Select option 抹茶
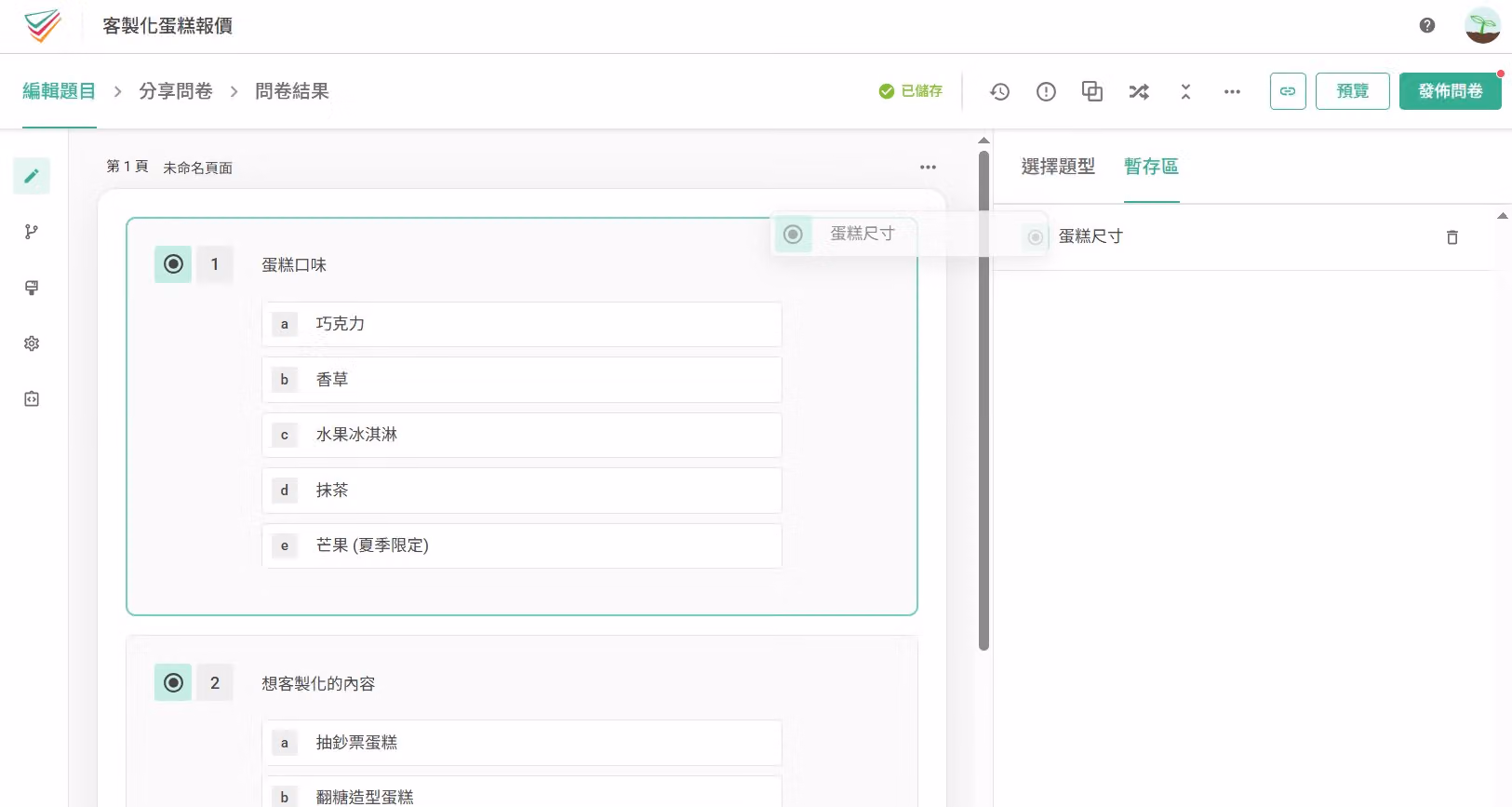This screenshot has width=1512, height=807. pos(522,491)
